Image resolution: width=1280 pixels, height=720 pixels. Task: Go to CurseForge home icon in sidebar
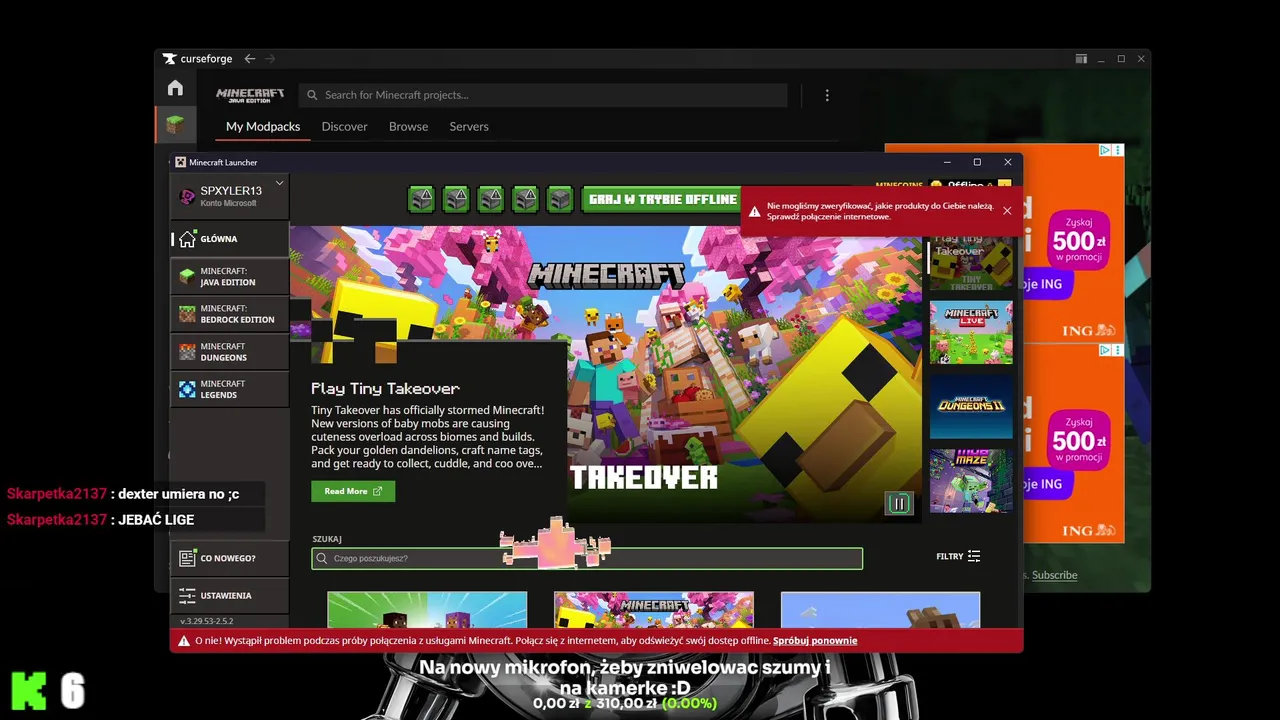[x=175, y=88]
